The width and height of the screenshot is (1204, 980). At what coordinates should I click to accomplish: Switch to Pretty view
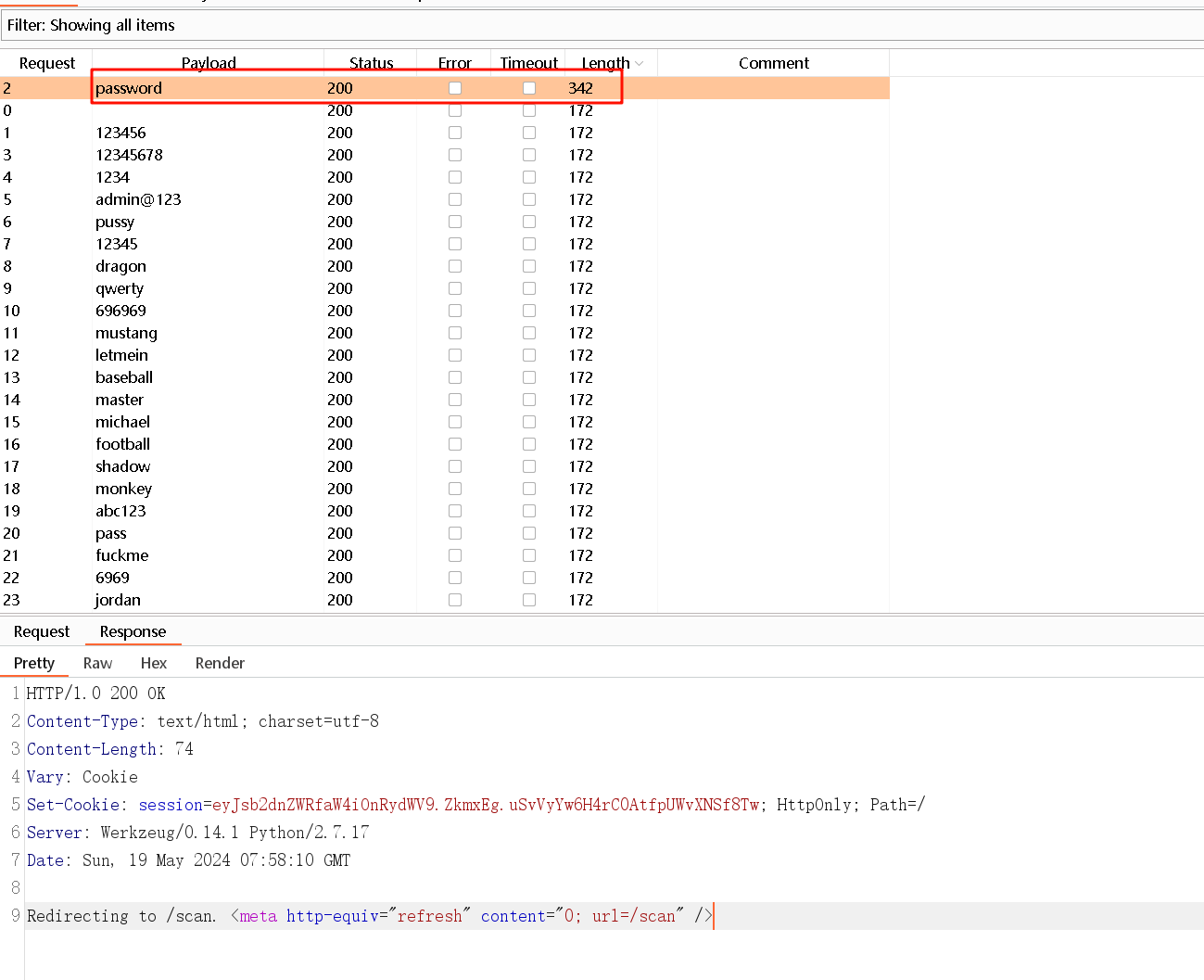(x=34, y=663)
